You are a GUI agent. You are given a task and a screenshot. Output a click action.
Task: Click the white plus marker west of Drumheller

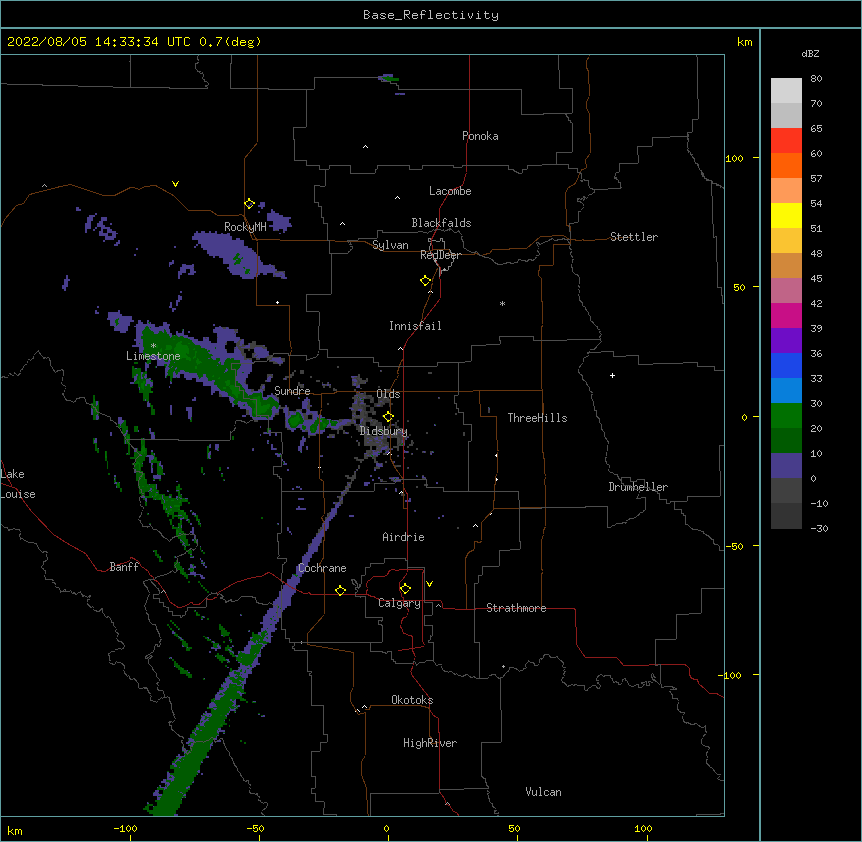(x=612, y=375)
